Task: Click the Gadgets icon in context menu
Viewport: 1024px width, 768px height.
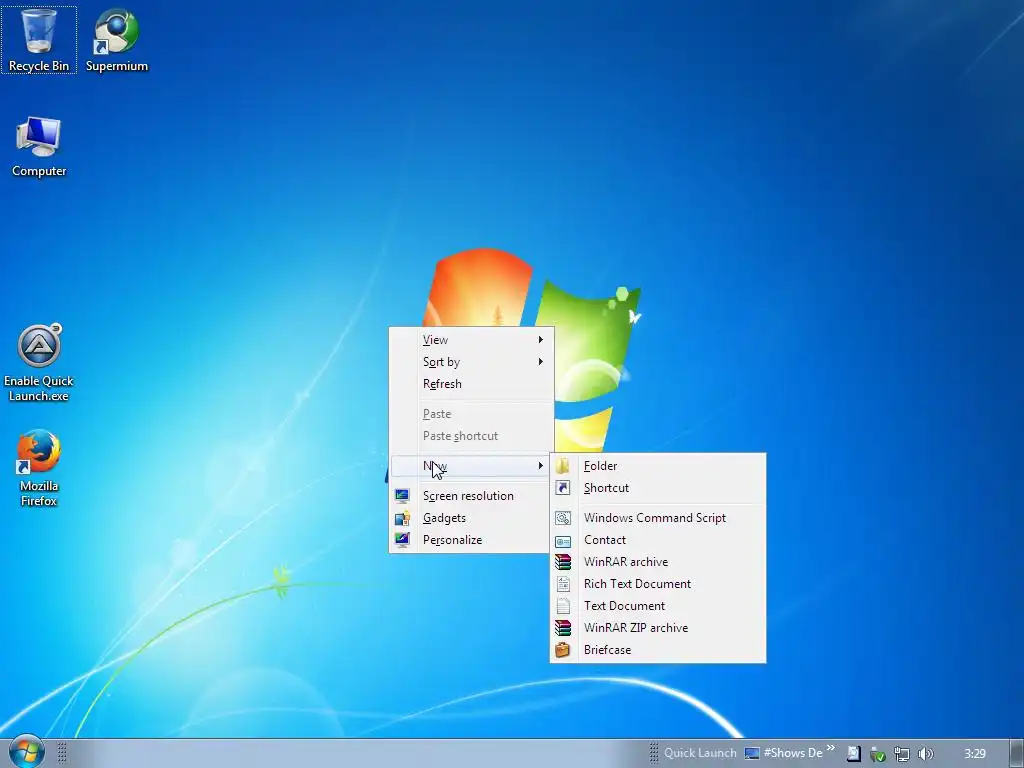Action: coord(402,518)
